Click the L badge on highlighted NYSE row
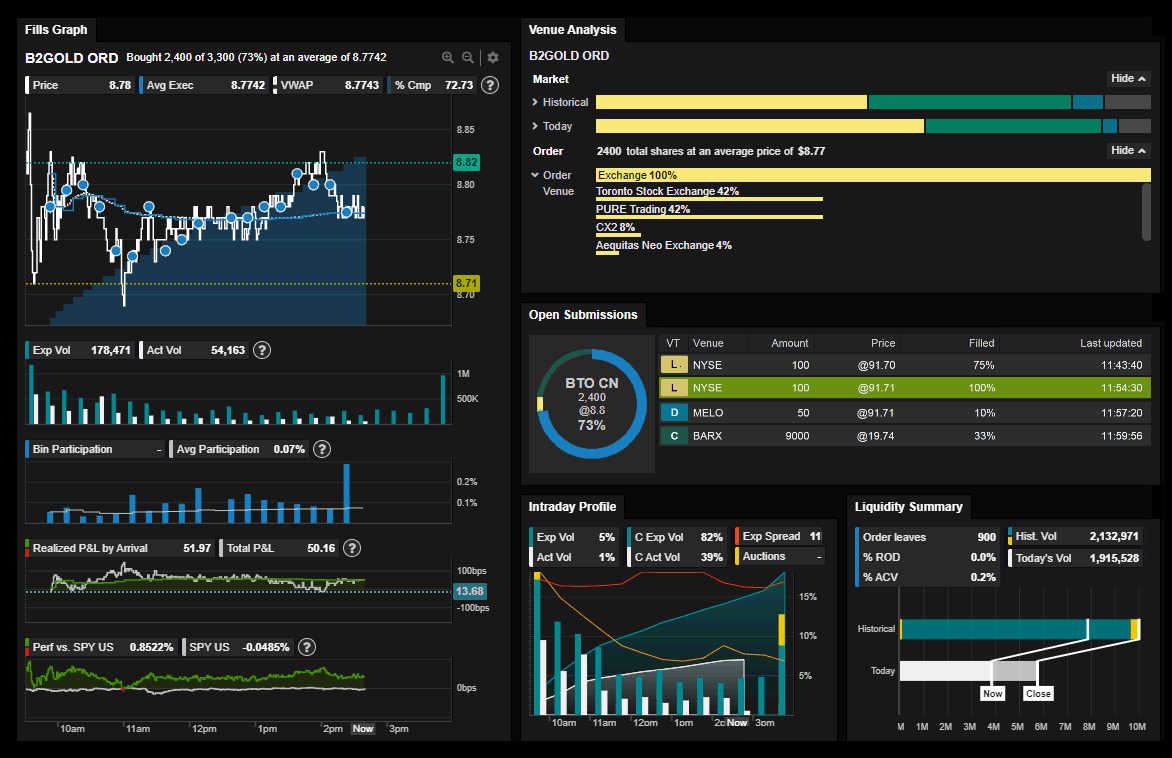The height and width of the screenshot is (758, 1172). pos(674,388)
